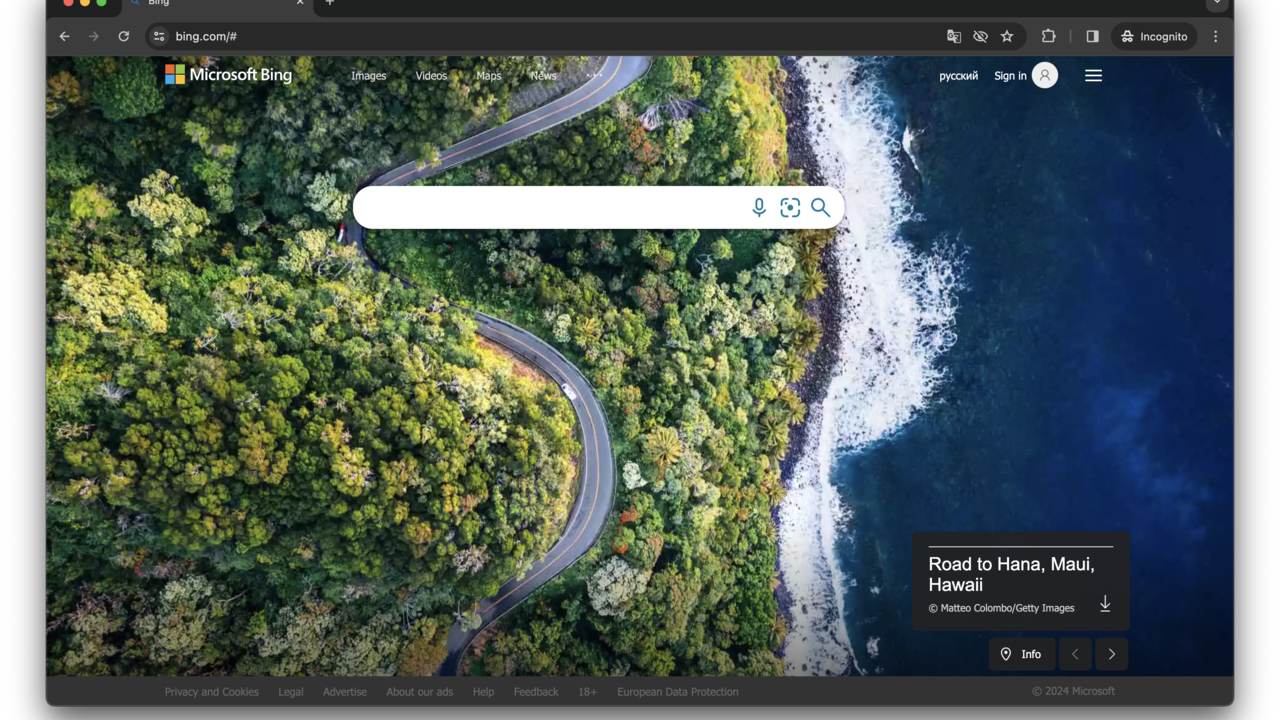Image resolution: width=1280 pixels, height=720 pixels.
Task: Click the translate page icon
Action: tap(954, 36)
